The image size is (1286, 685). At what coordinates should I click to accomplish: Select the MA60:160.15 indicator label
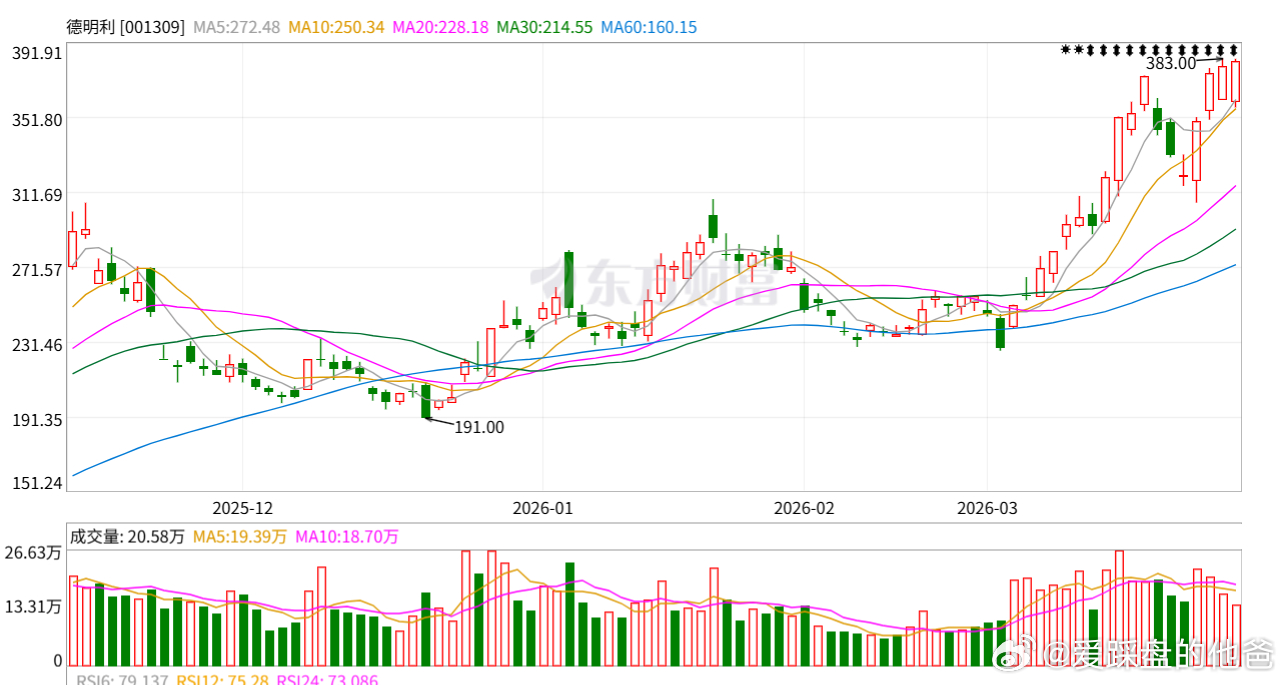(x=649, y=27)
